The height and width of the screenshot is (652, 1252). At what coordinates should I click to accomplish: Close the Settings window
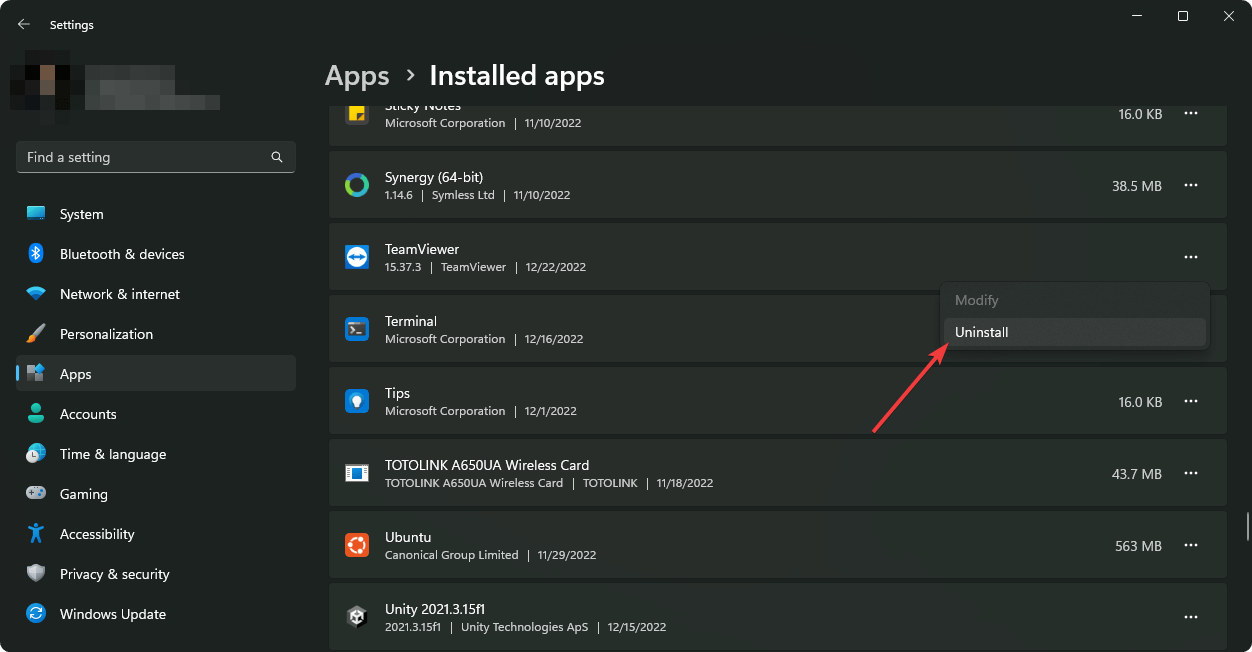[x=1229, y=16]
